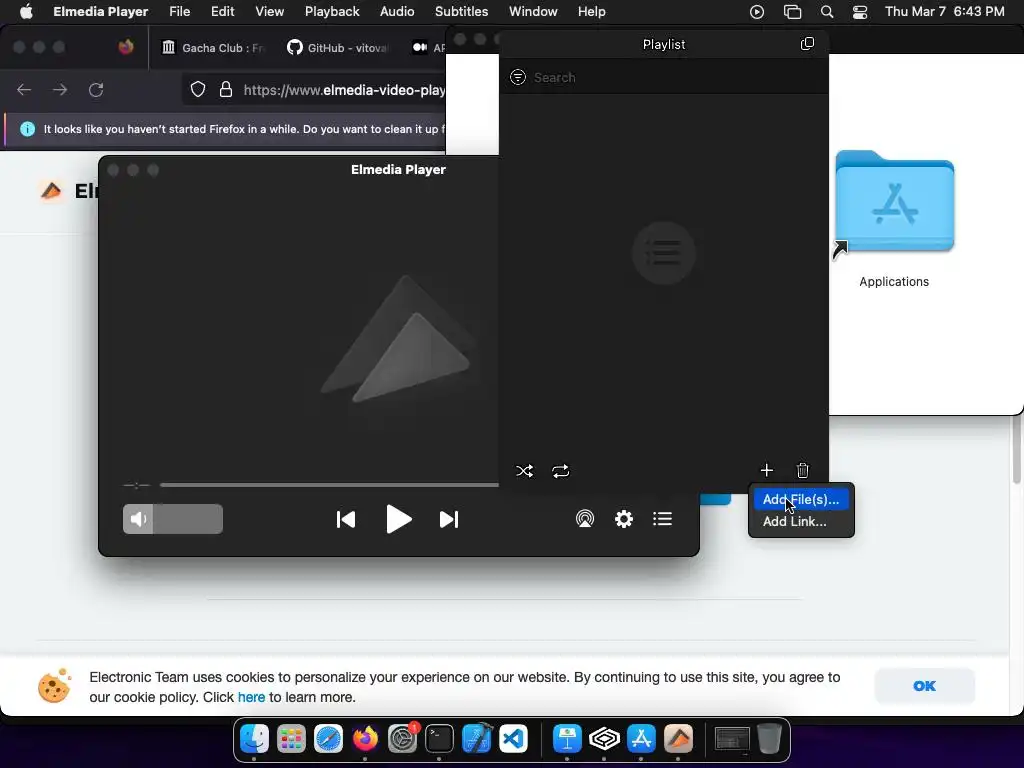Click the padlock site info icon
This screenshot has height=768, width=1024.
pyautogui.click(x=226, y=89)
